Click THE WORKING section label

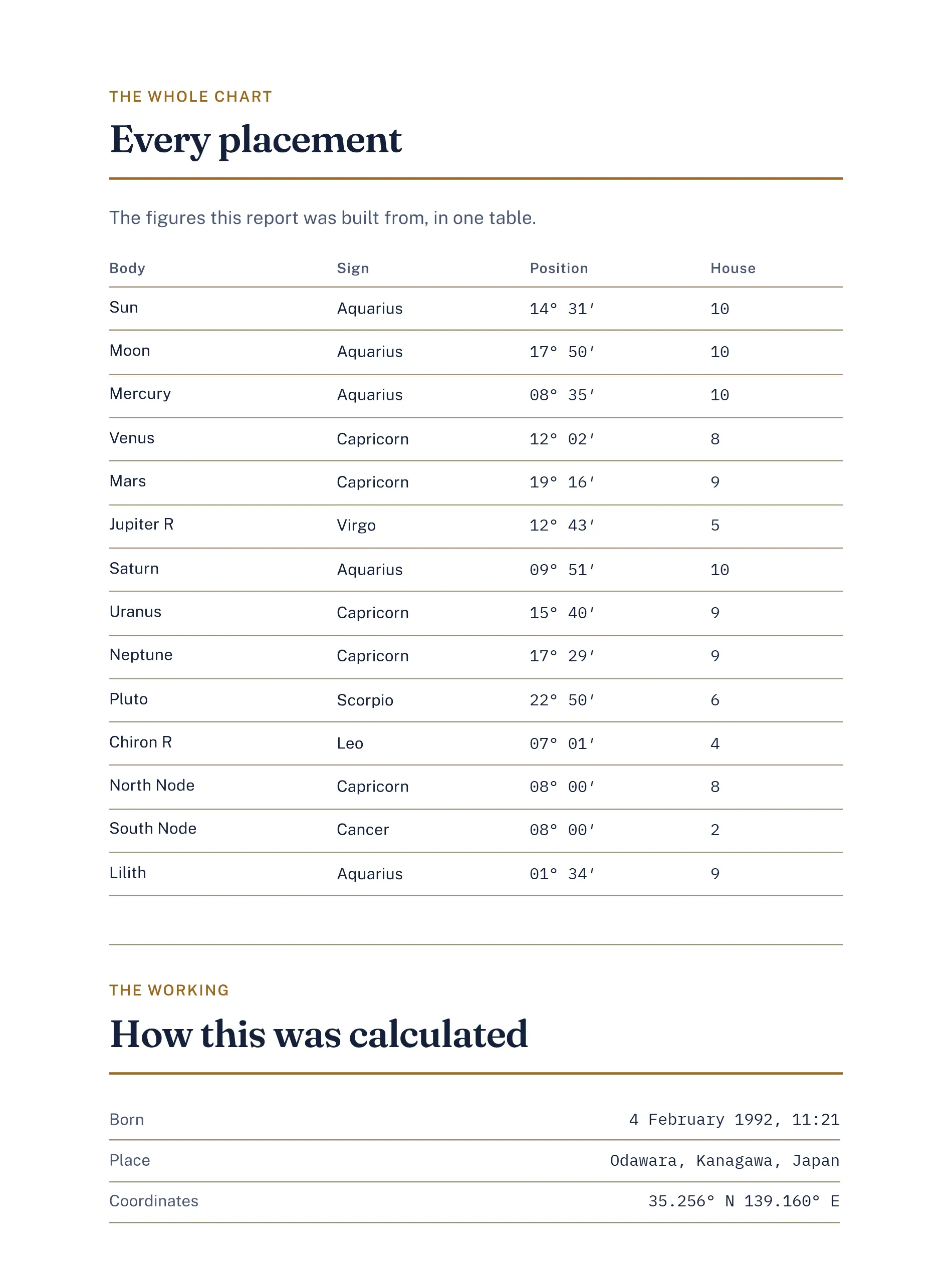(169, 989)
